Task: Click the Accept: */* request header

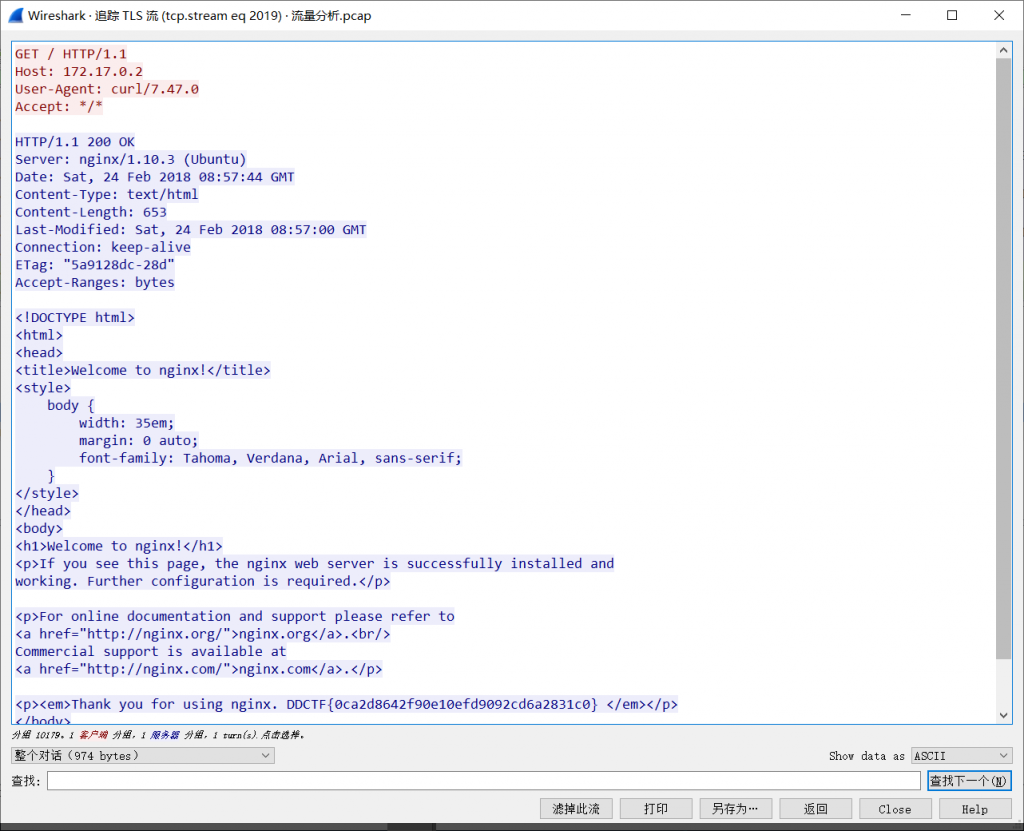Action: (59, 106)
